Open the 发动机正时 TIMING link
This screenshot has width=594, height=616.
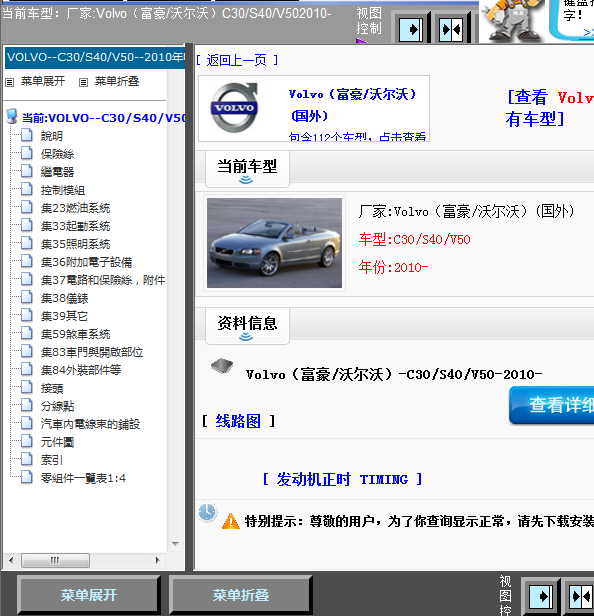[342, 479]
